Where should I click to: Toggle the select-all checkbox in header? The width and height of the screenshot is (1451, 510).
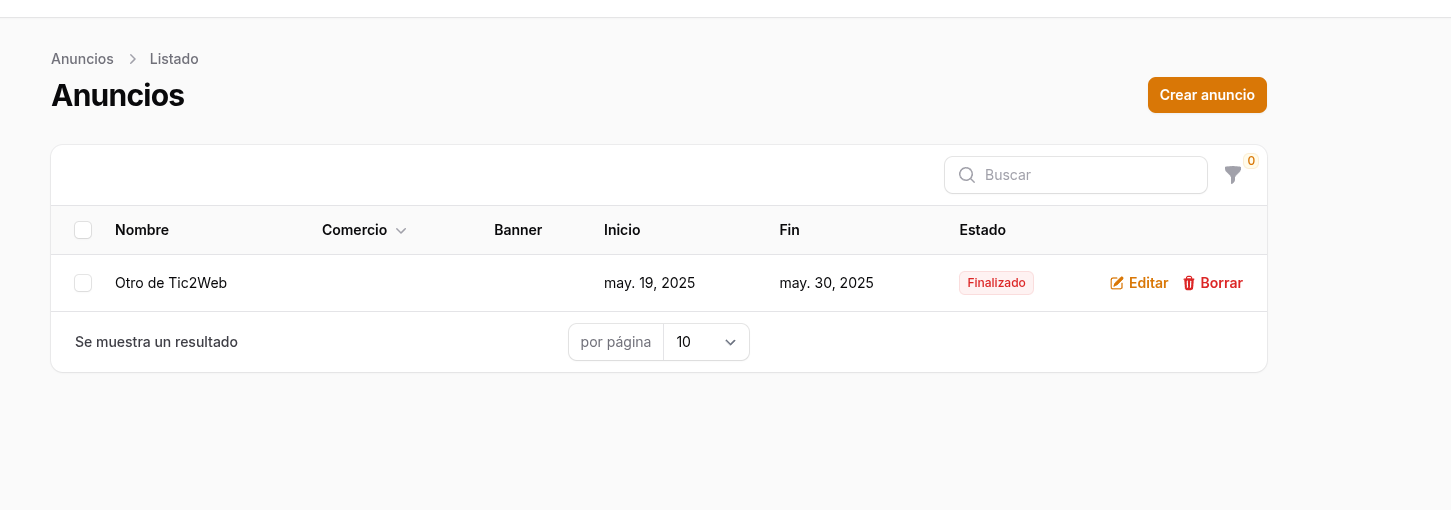83,230
